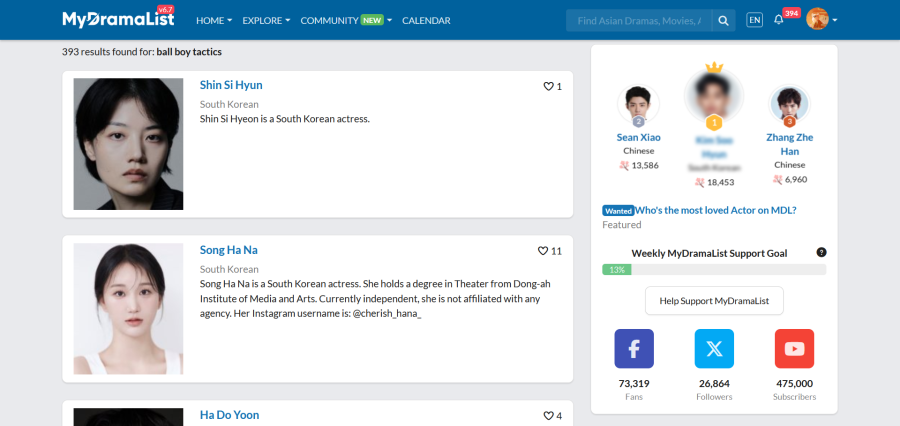
Task: Click the support goal help question icon
Action: coord(821,253)
